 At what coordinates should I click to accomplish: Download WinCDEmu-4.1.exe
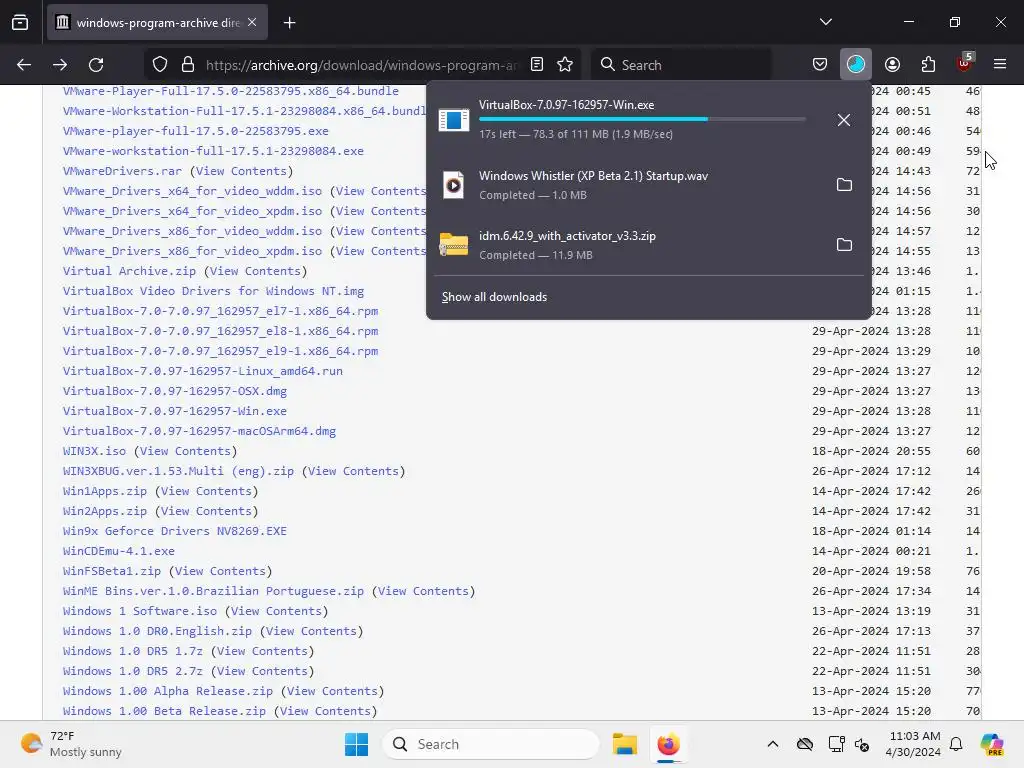coord(119,551)
